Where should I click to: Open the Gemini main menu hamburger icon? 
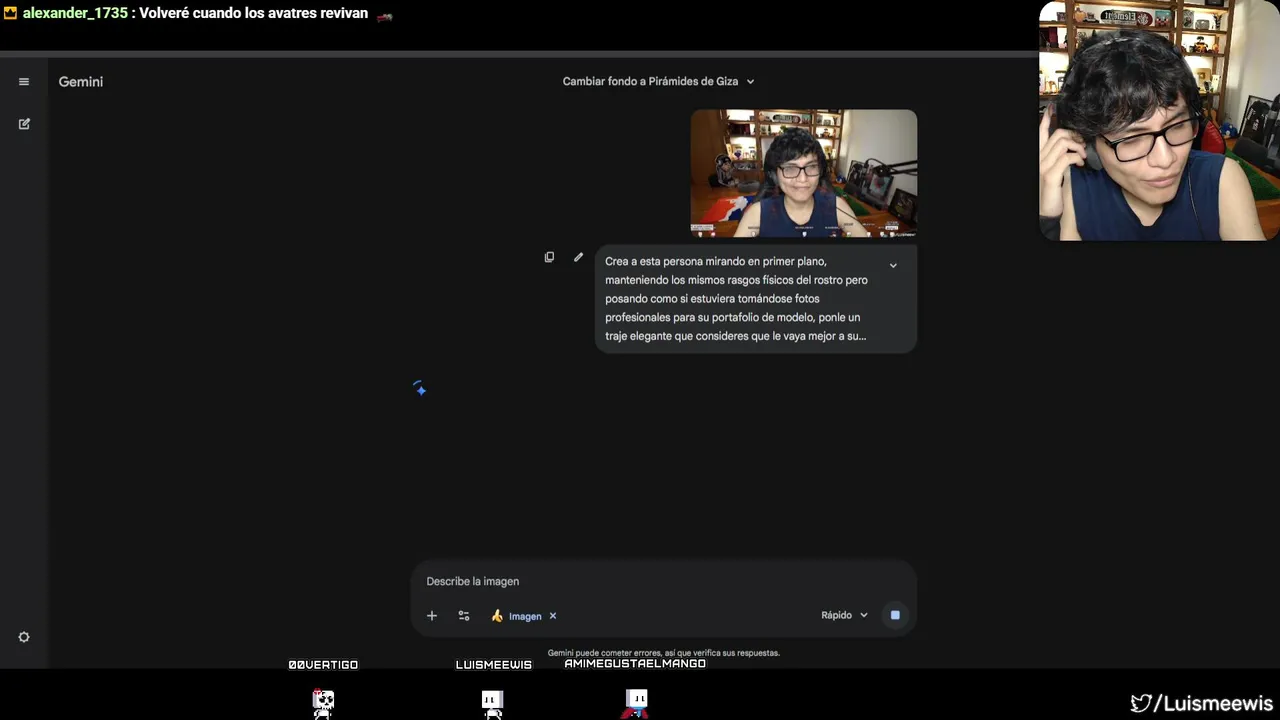pos(24,82)
